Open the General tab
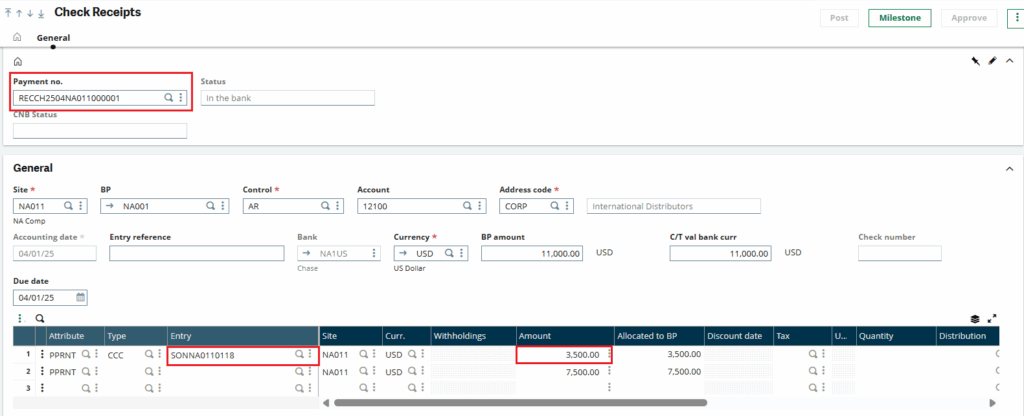This screenshot has height=416, width=1024. click(54, 38)
